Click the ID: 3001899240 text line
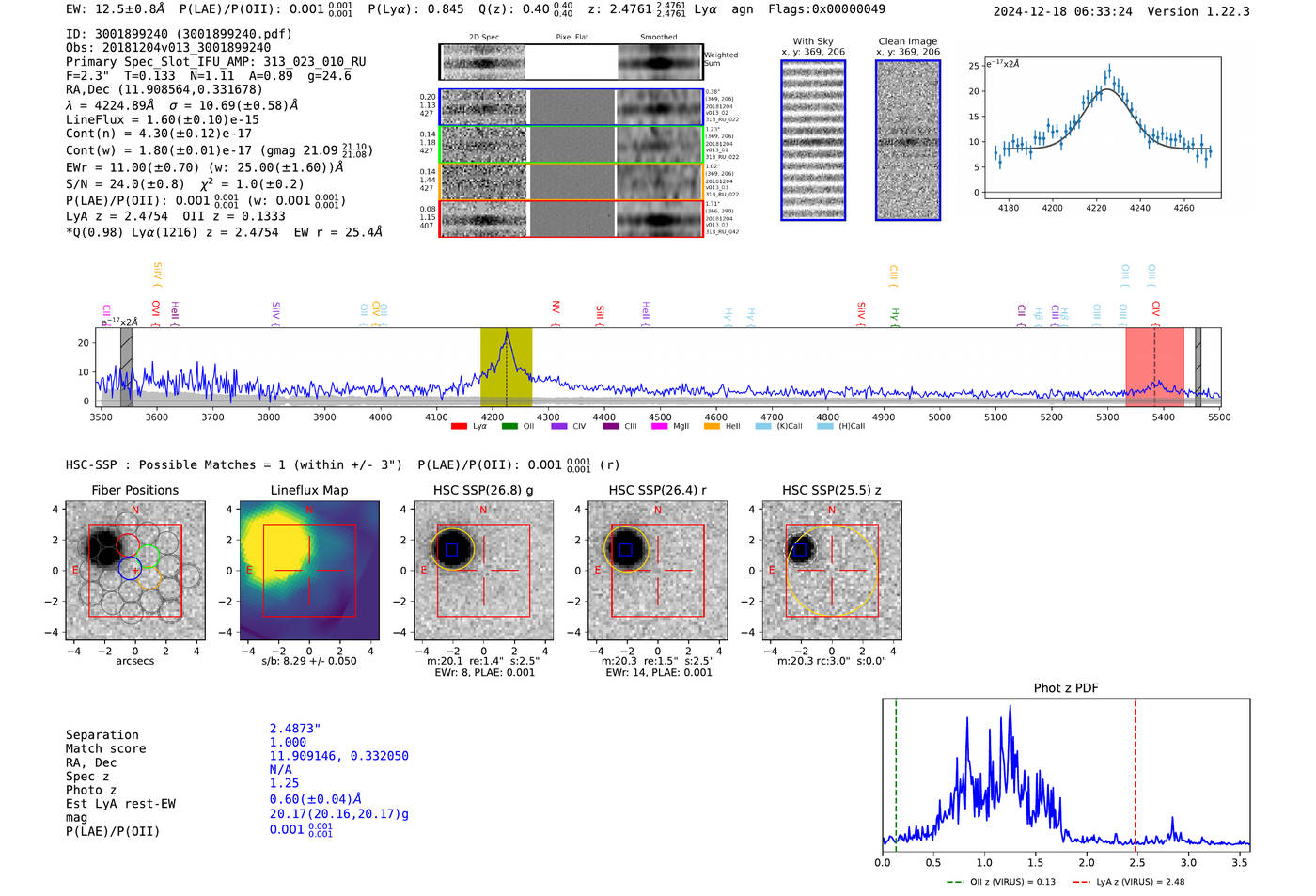 coord(179,34)
